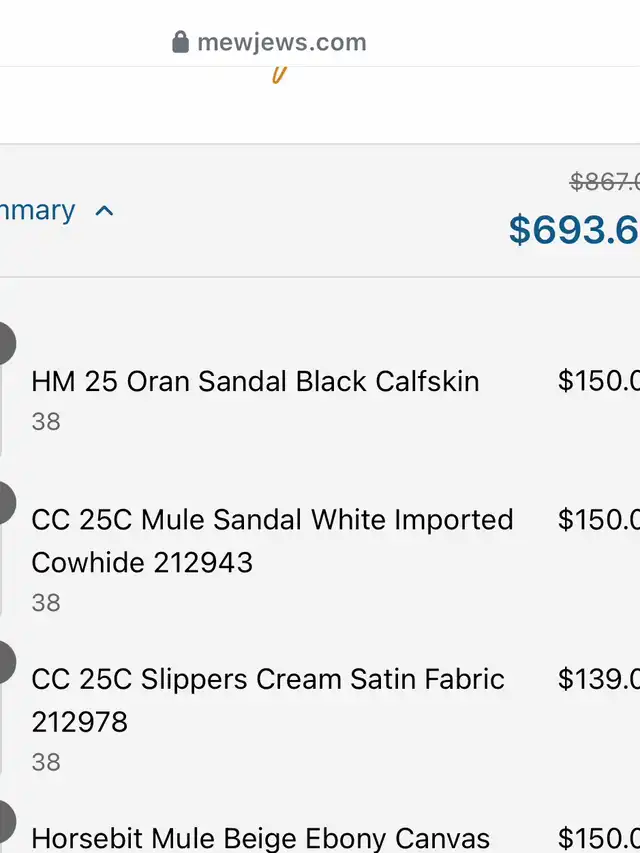Select the mewjews.com address text
This screenshot has height=853, width=640.
[282, 42]
